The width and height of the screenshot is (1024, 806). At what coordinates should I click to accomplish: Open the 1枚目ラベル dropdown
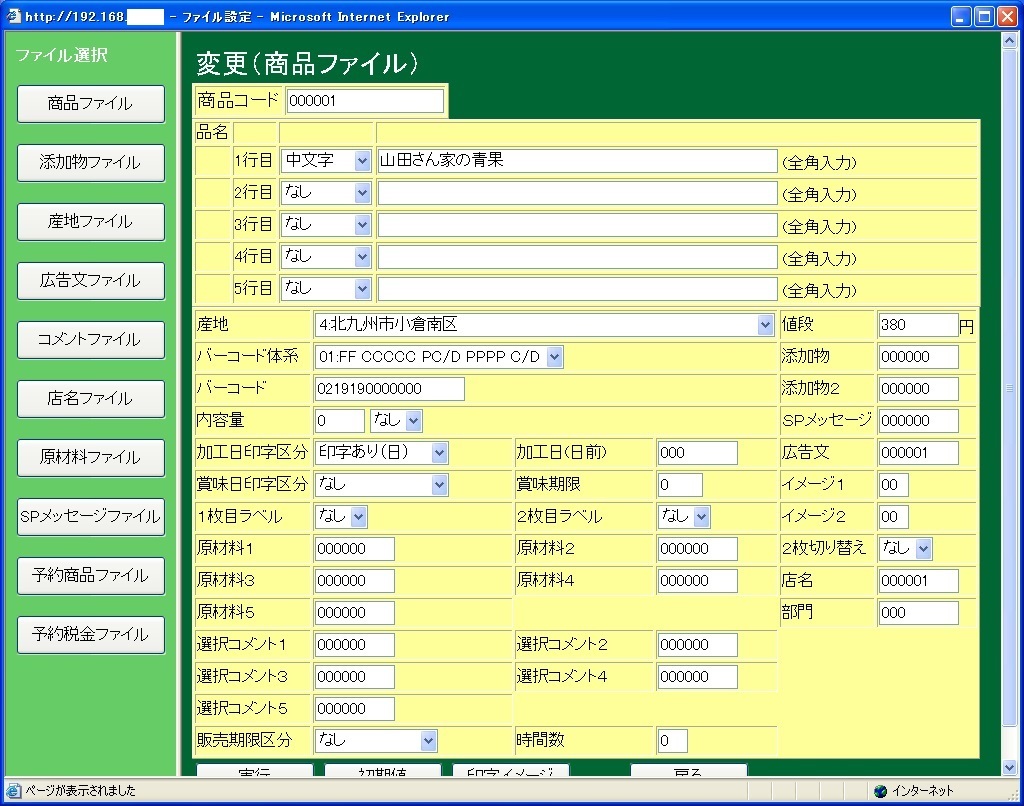342,517
